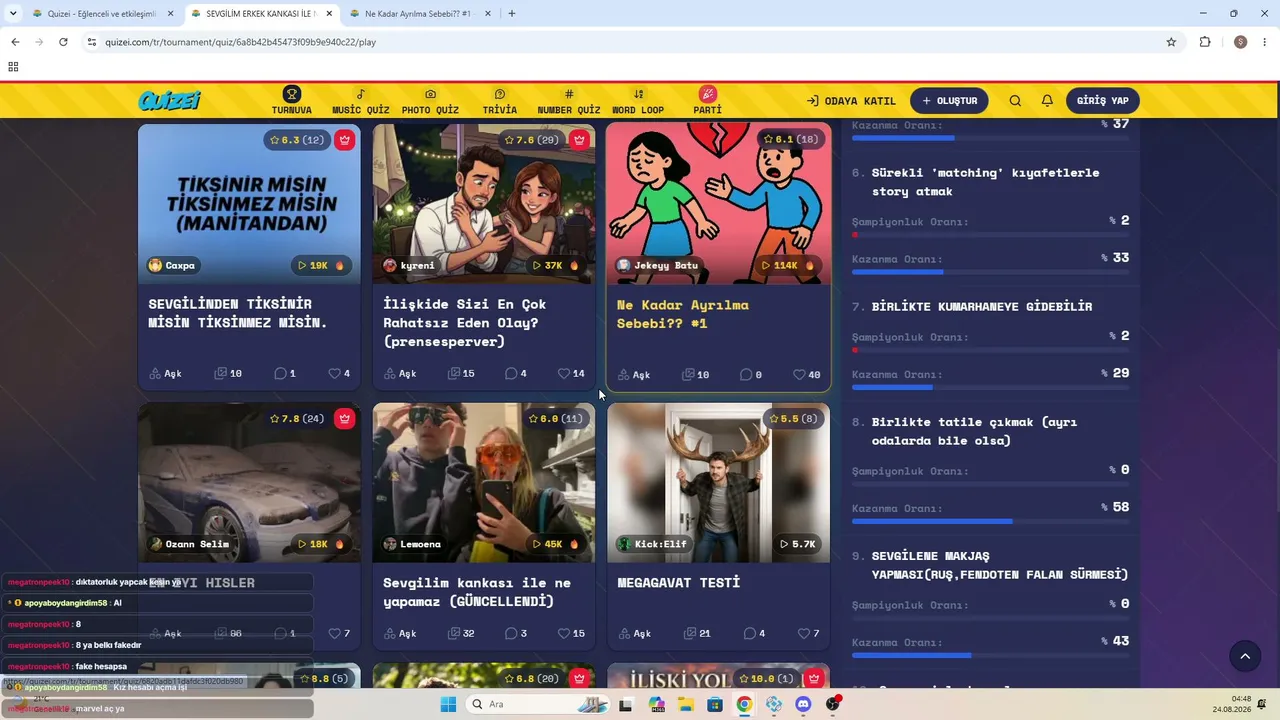Click the 6.1 rating badge on Jekeyy Batu's card
This screenshot has height=720, width=1280.
790,140
